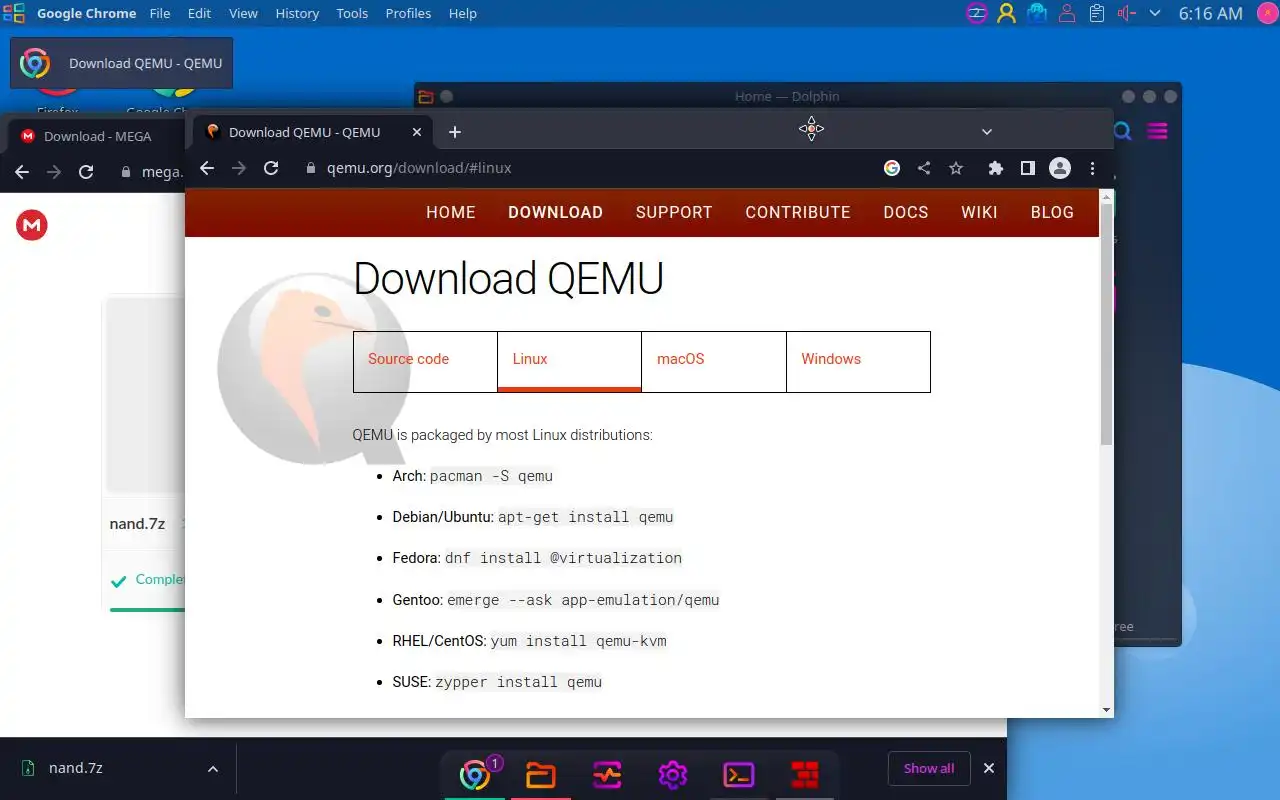Image resolution: width=1280 pixels, height=800 pixels.
Task: Open the SUPPORT nav link
Action: click(674, 212)
